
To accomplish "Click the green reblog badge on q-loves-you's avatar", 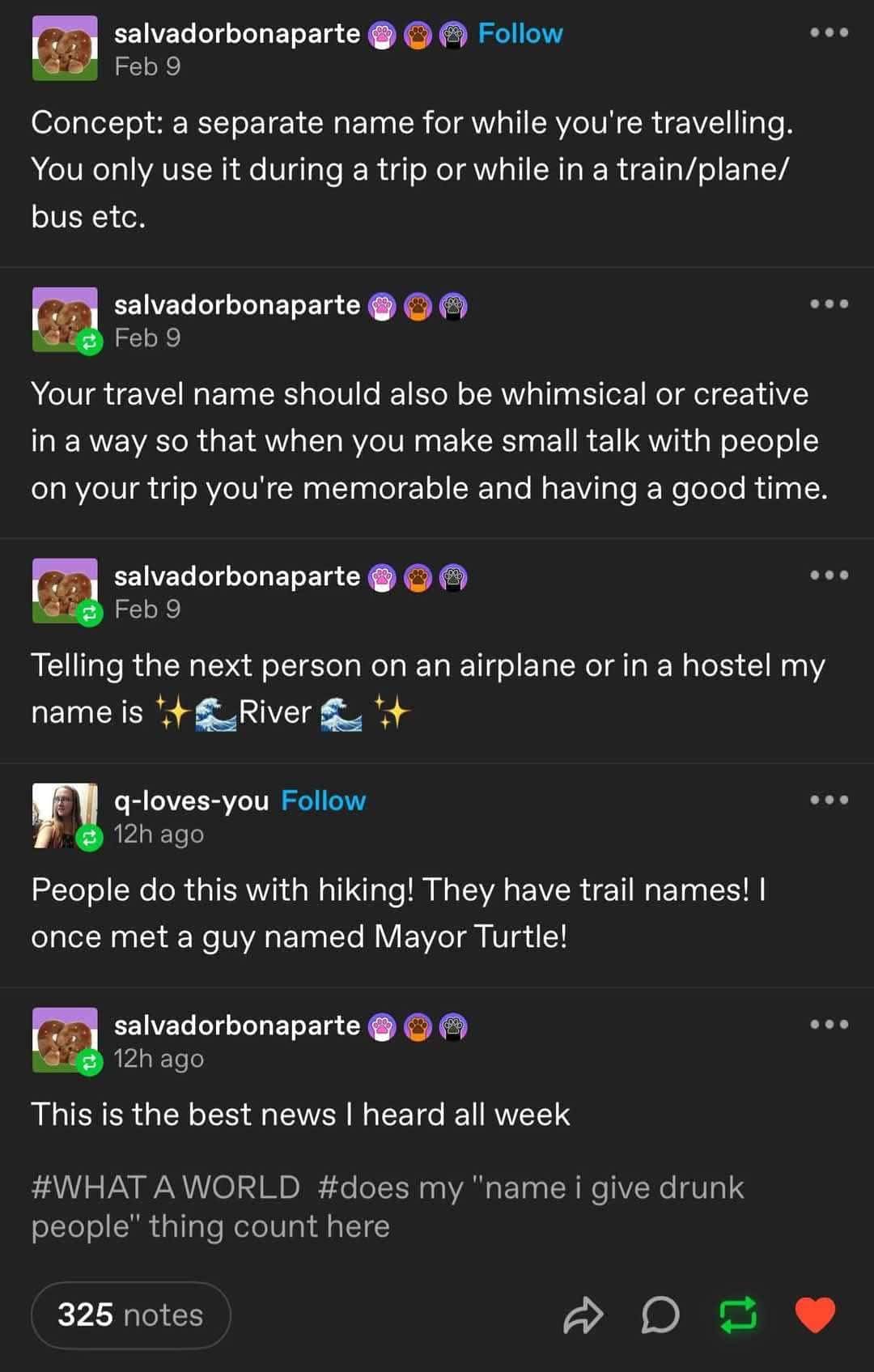I will click(91, 836).
